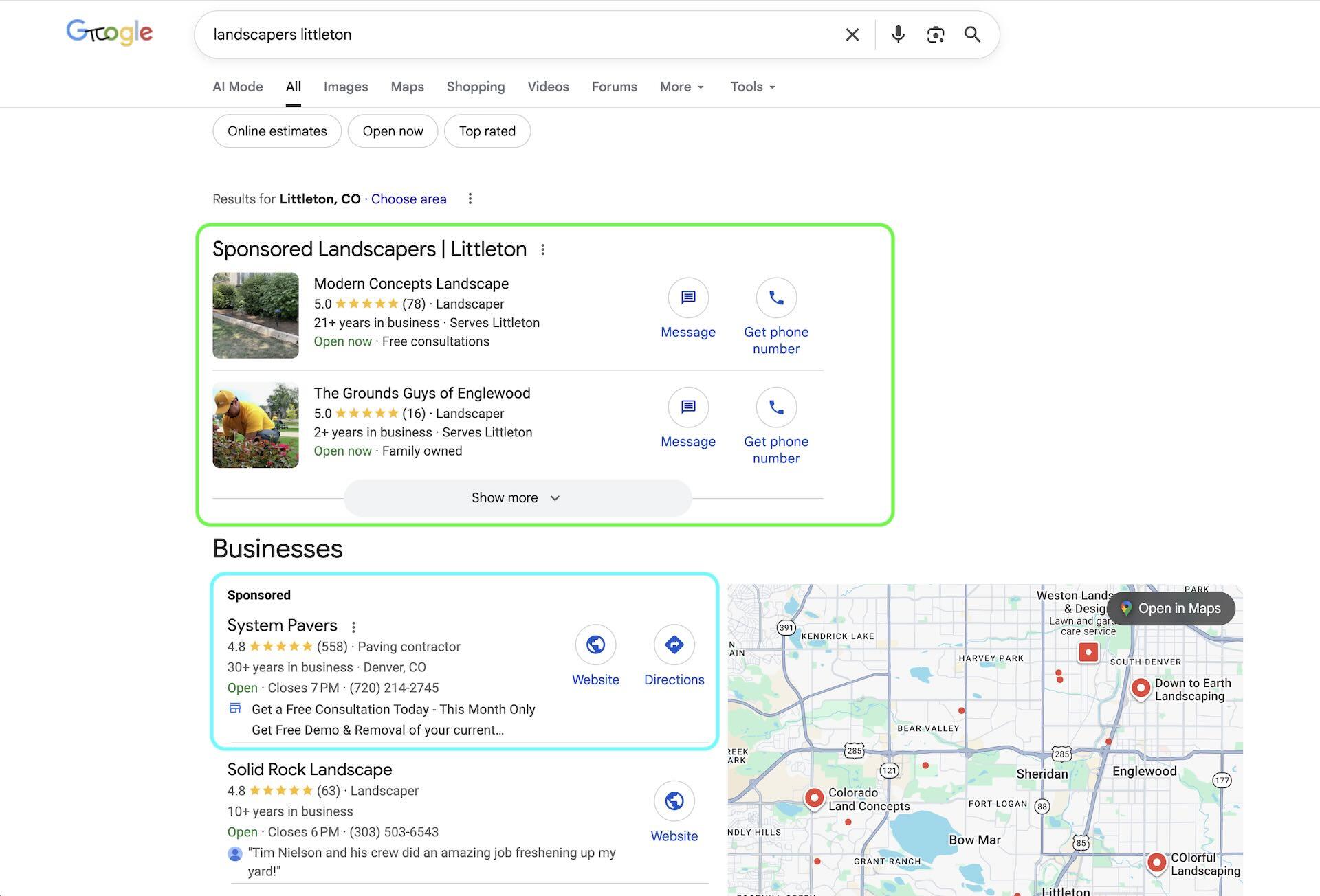The image size is (1320, 896).
Task: Select the Colorado Land Concepts map marker
Action: (x=815, y=798)
